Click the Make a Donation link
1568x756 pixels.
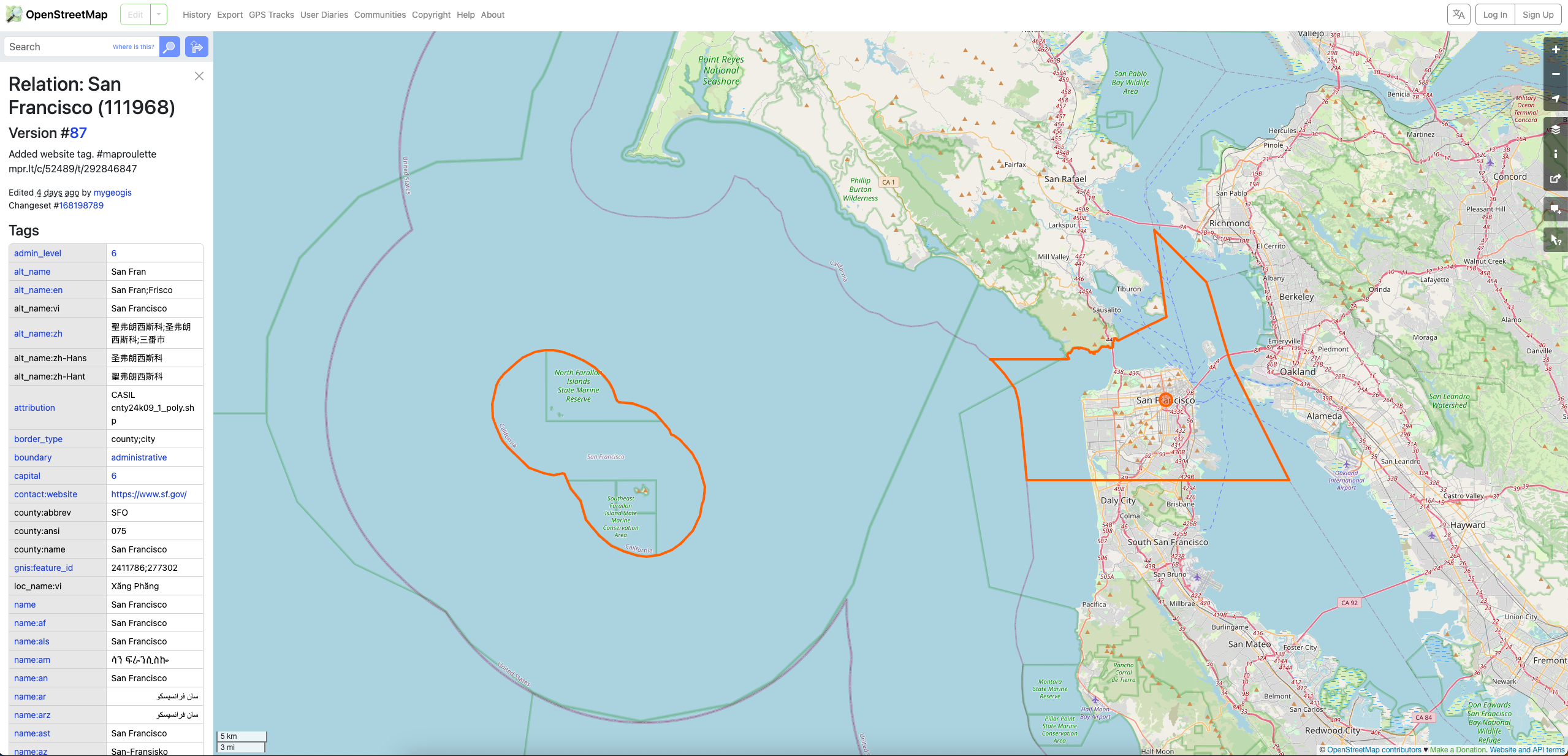[x=1458, y=749]
